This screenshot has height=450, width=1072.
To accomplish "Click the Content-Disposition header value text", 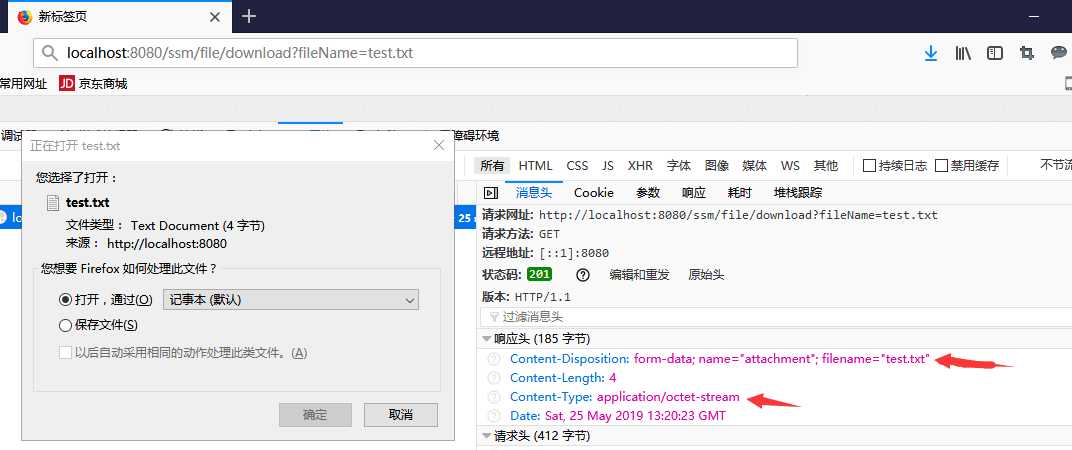I will [x=782, y=359].
